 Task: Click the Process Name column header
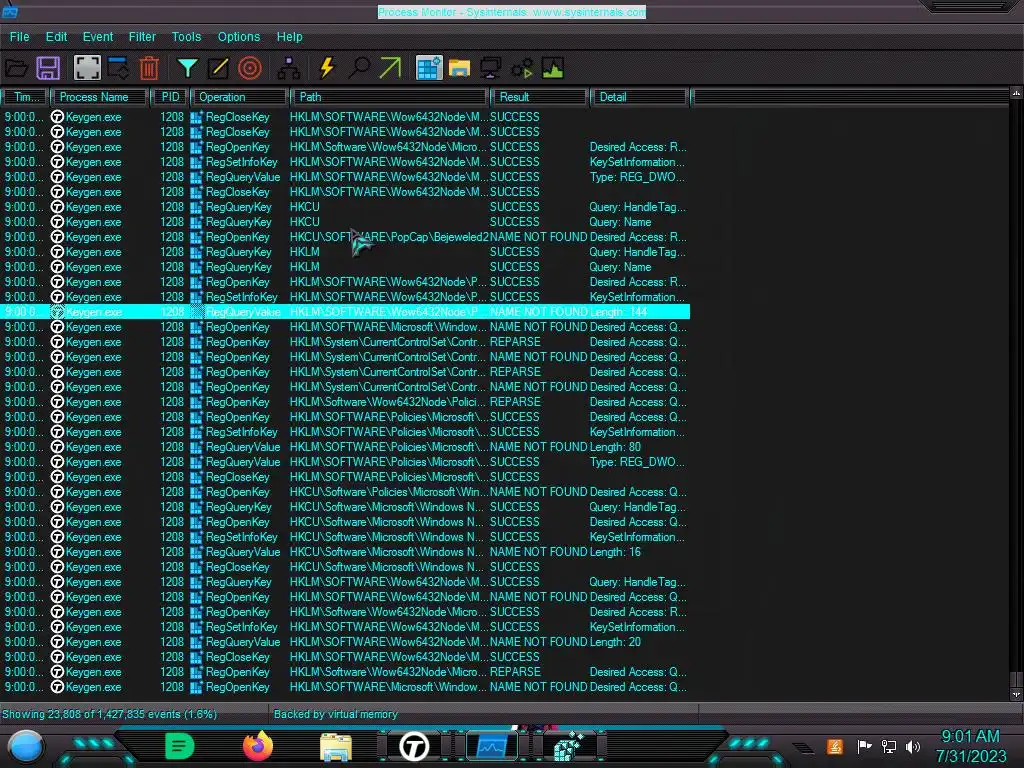point(99,97)
